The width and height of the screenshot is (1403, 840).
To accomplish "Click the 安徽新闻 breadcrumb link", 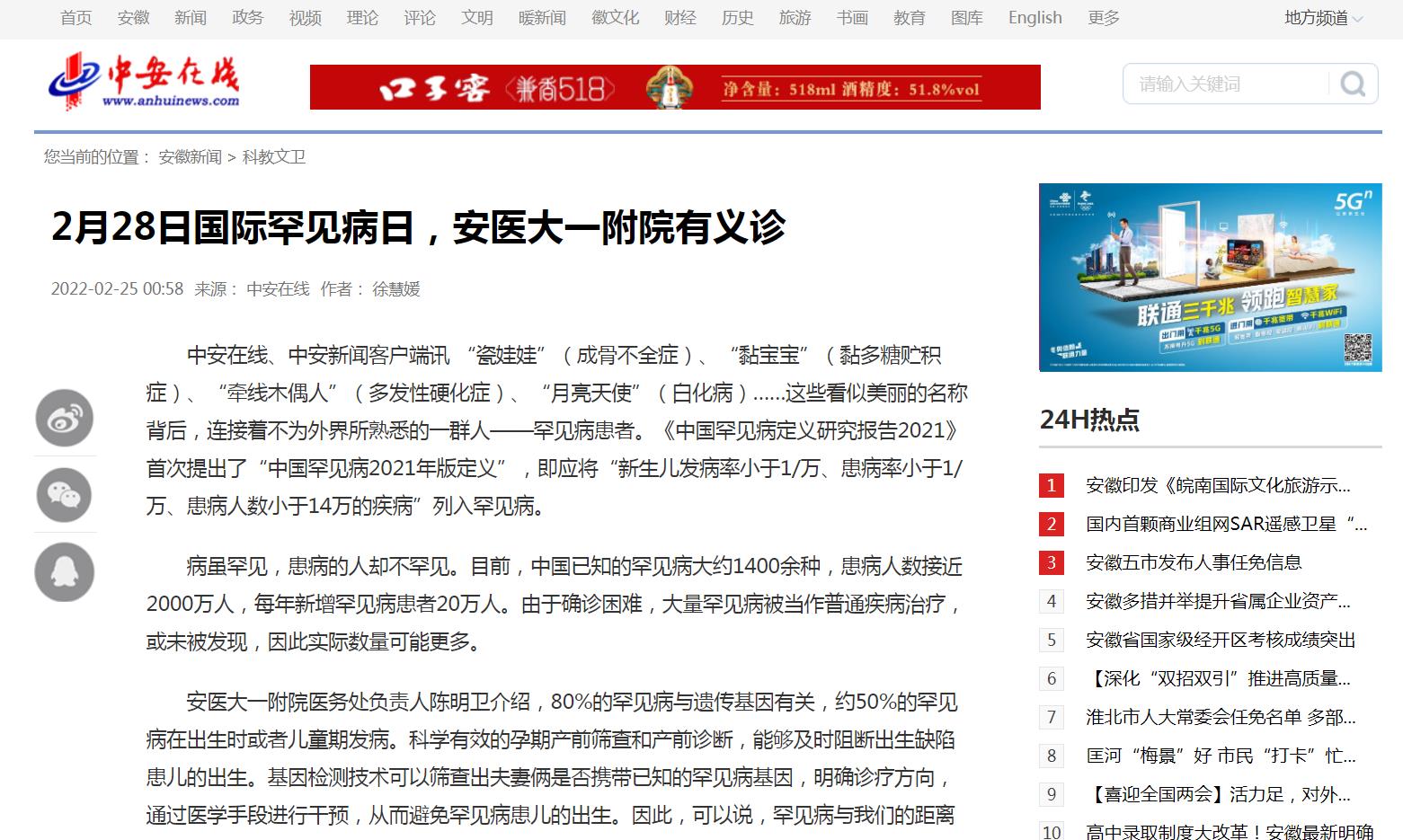I will click(x=190, y=157).
